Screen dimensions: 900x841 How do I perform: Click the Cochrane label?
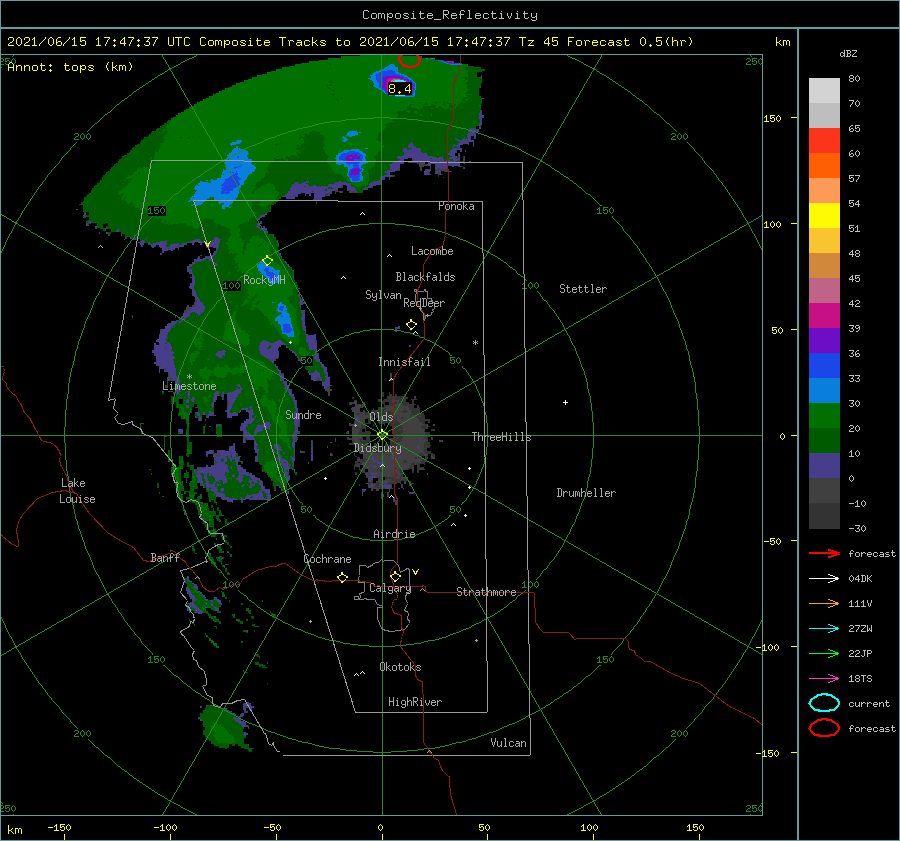click(327, 559)
